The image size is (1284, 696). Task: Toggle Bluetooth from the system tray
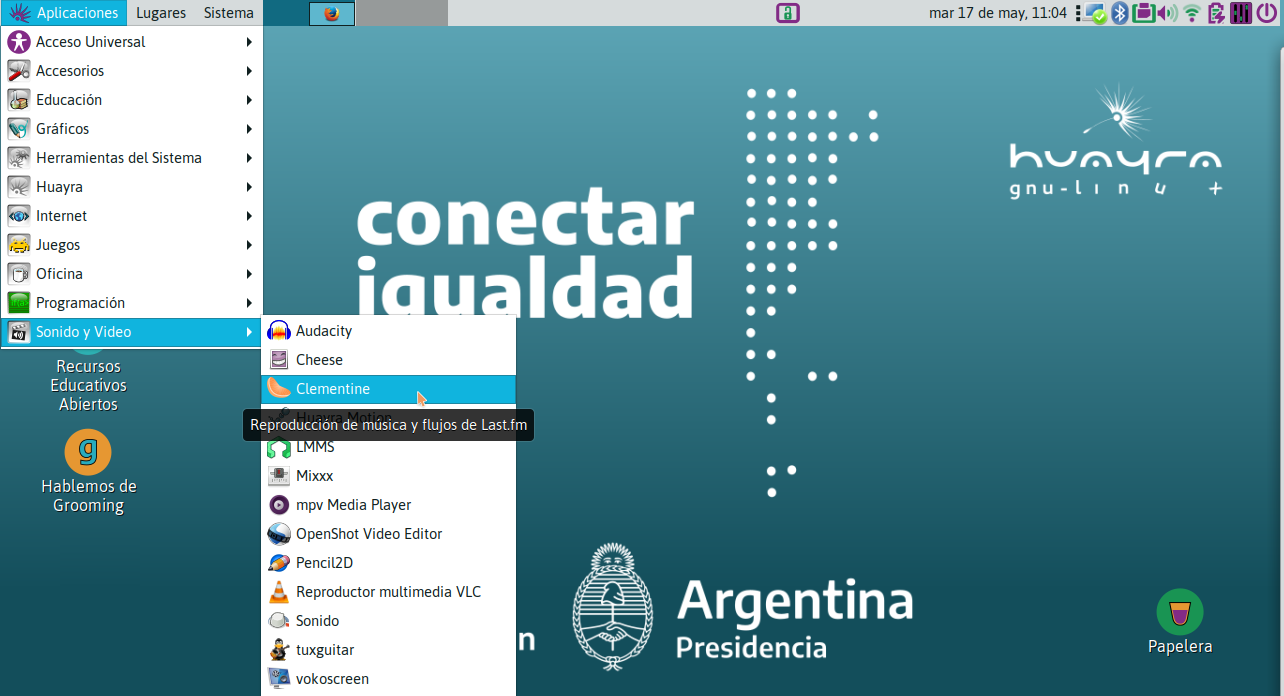click(x=1118, y=13)
